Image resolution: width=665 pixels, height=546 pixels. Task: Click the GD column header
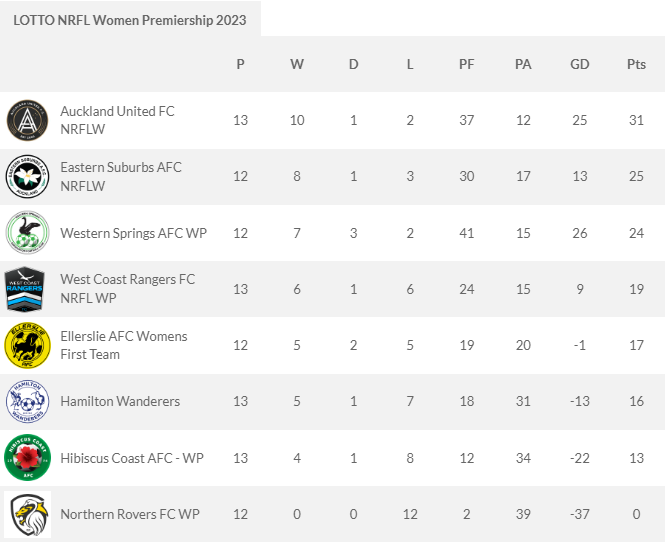[580, 64]
